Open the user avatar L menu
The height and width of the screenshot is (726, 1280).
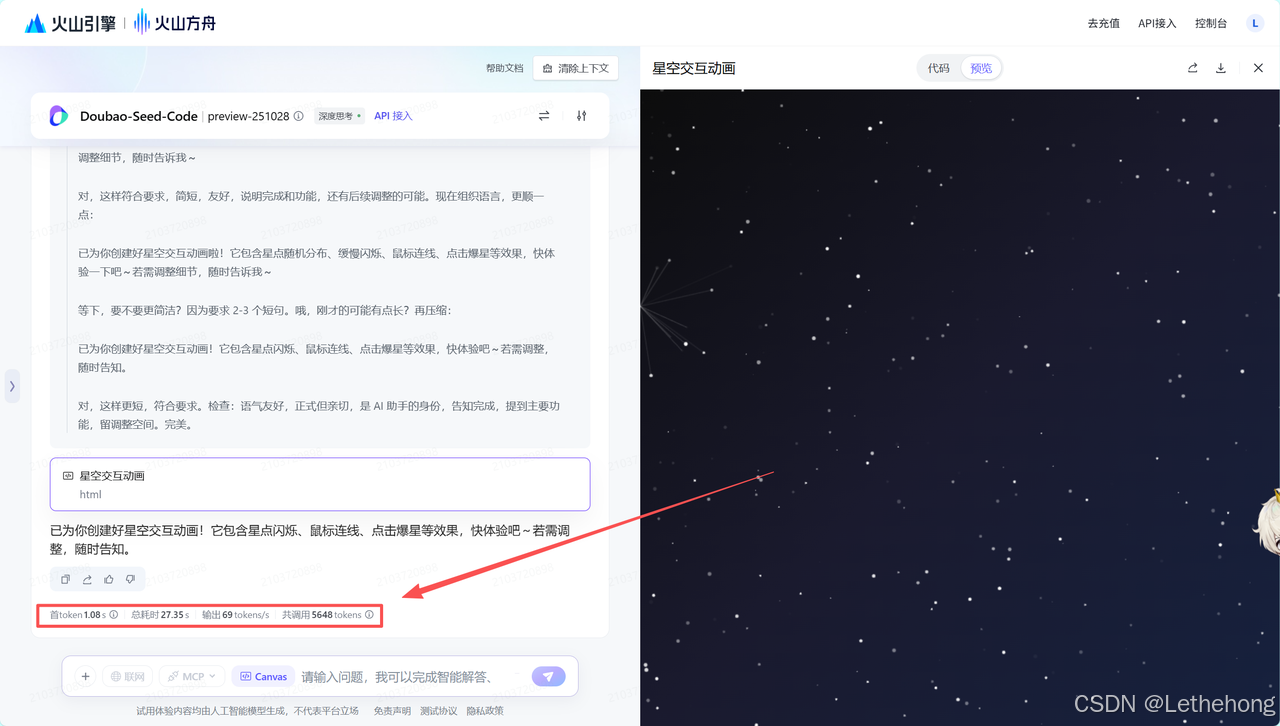coord(1255,23)
